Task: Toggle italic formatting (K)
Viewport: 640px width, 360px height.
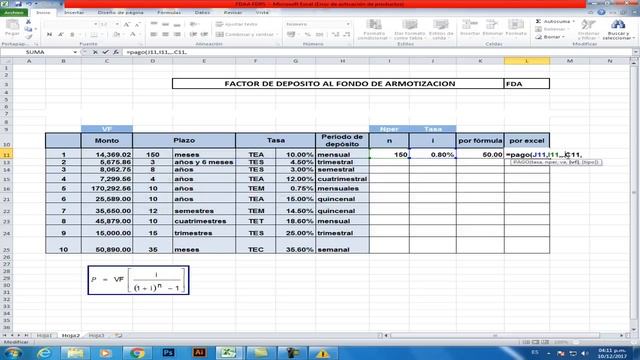Action: click(x=60, y=35)
